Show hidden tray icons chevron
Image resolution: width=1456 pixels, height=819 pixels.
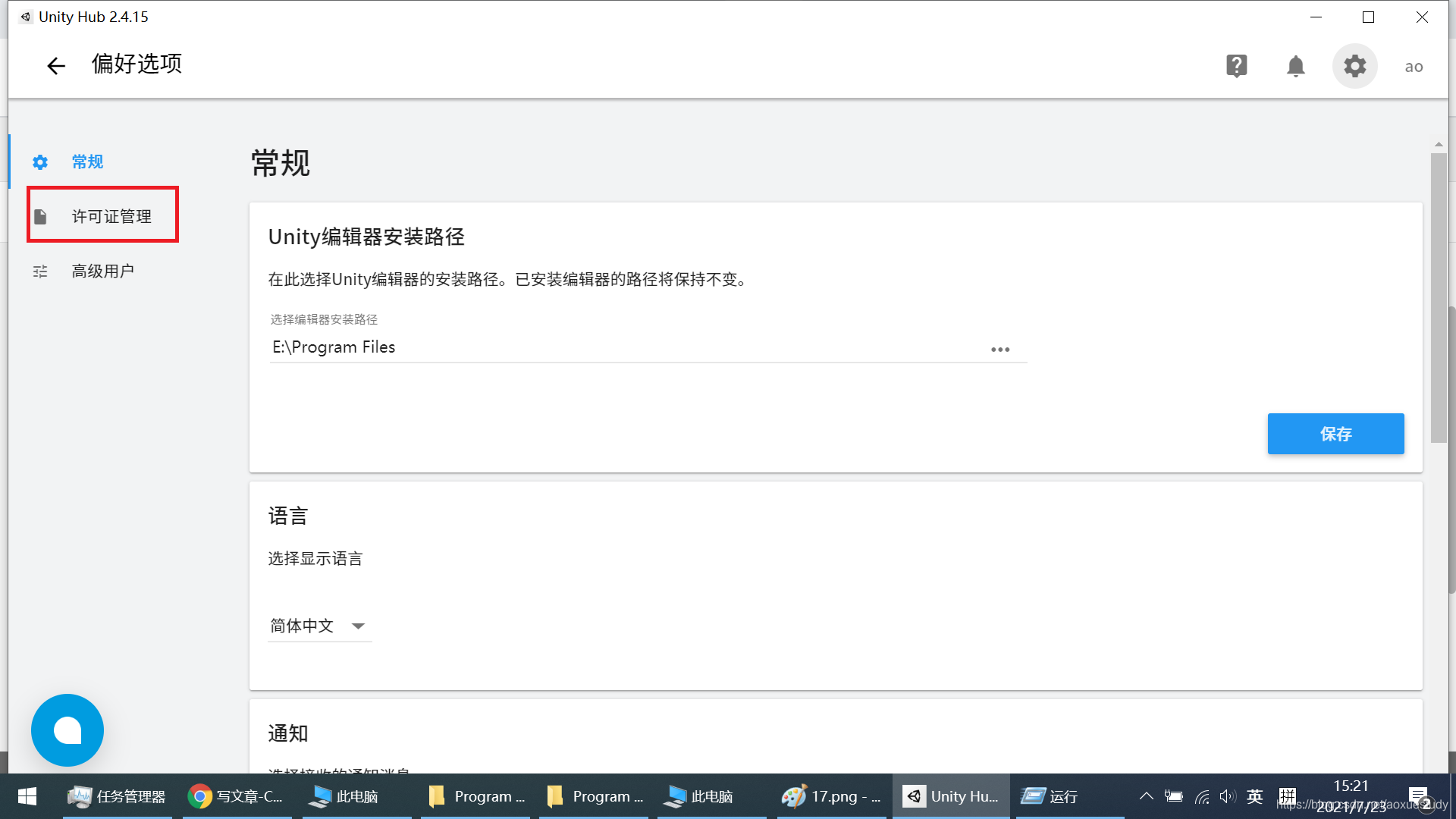tap(1147, 796)
